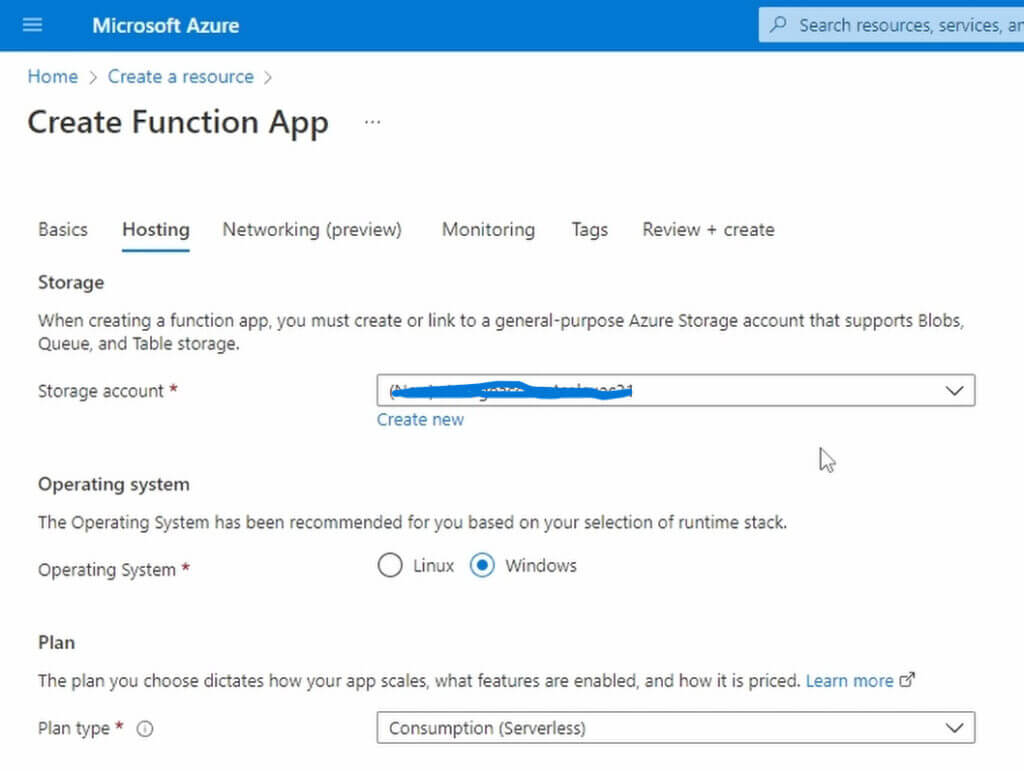Viewport: 1024px width, 771px height.
Task: Click the info icon beside Plan type
Action: click(144, 729)
